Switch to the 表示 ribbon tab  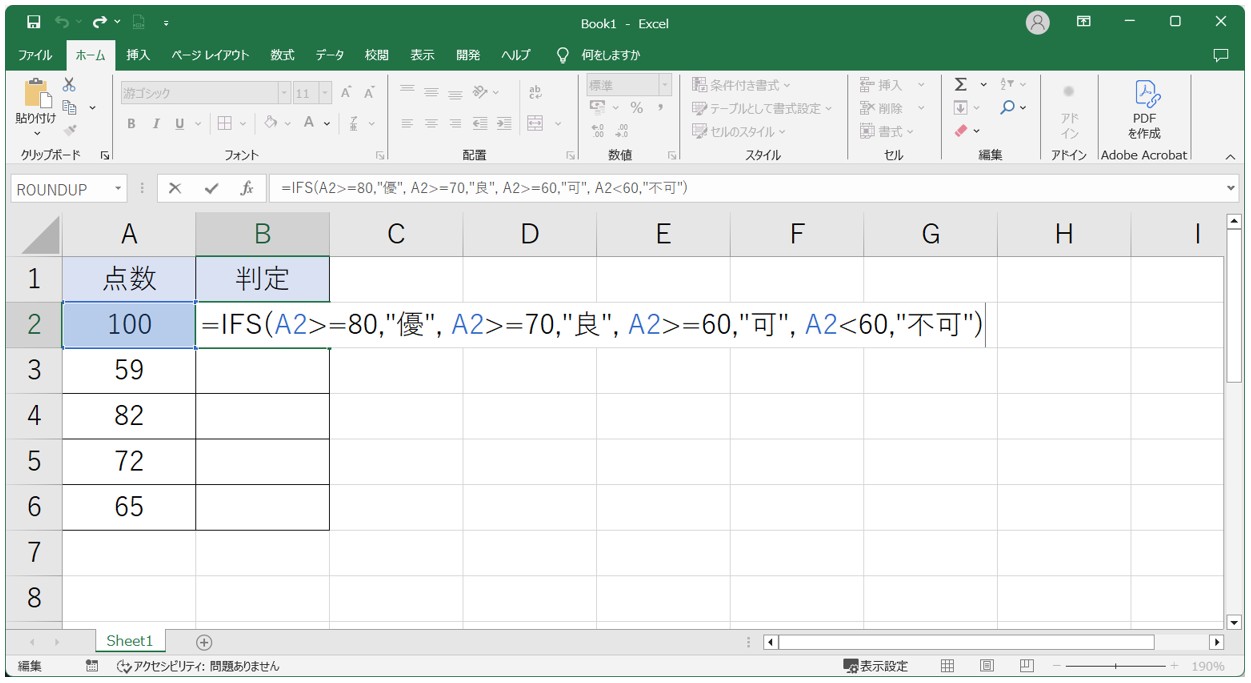[x=422, y=55]
